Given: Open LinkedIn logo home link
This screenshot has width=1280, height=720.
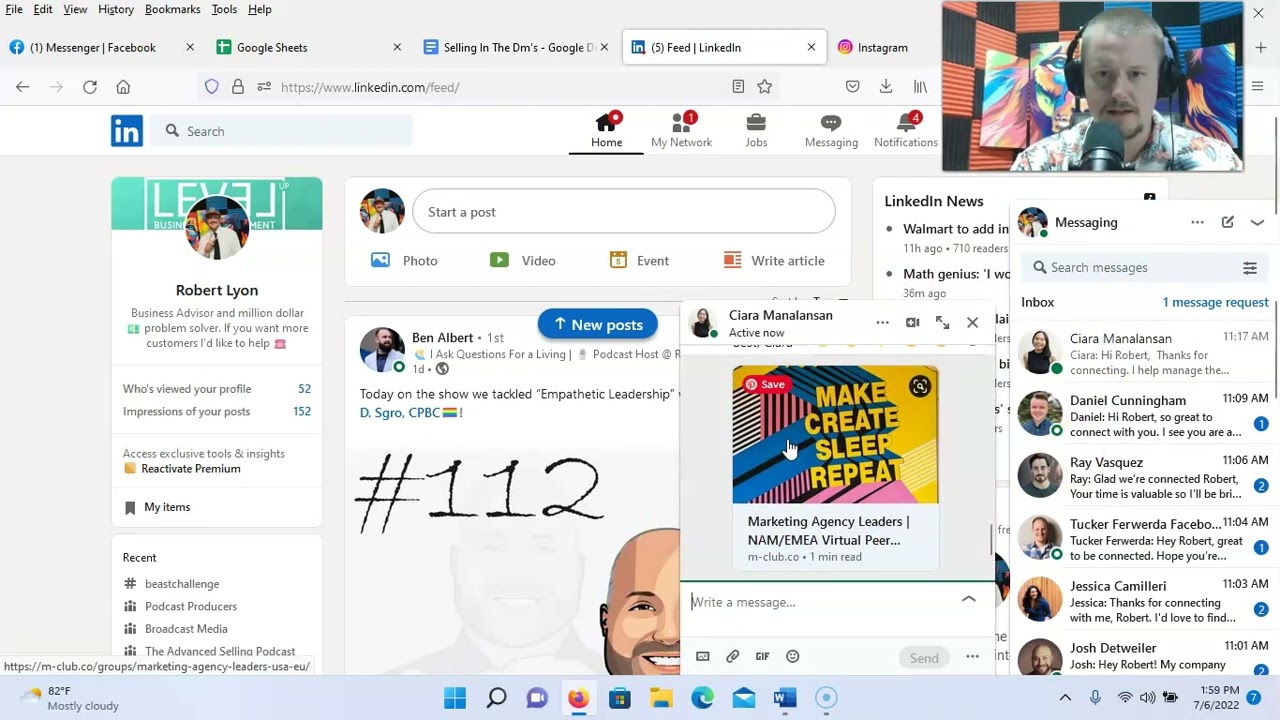Looking at the screenshot, I should click(127, 131).
